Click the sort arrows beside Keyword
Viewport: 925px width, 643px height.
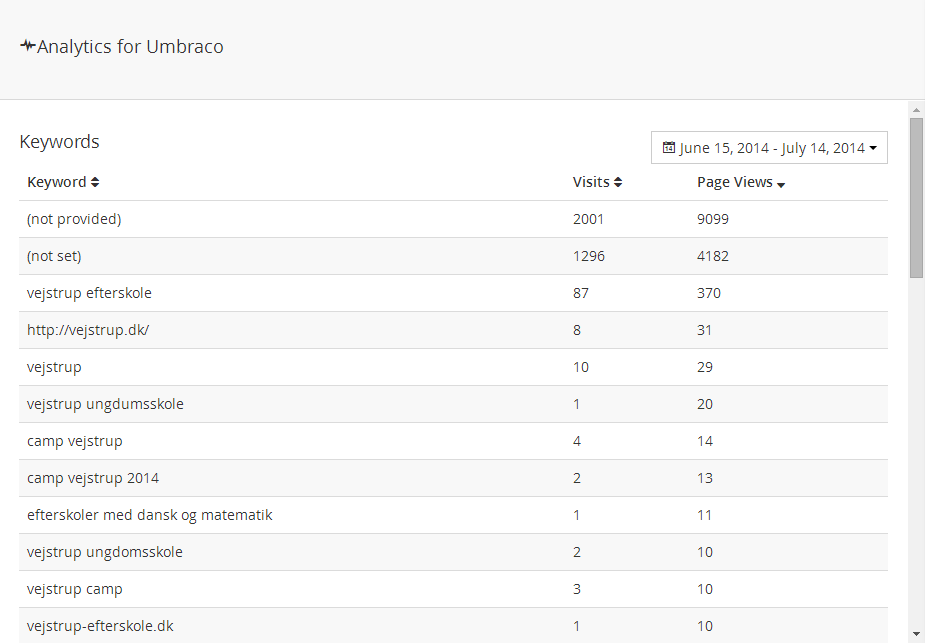coord(95,183)
